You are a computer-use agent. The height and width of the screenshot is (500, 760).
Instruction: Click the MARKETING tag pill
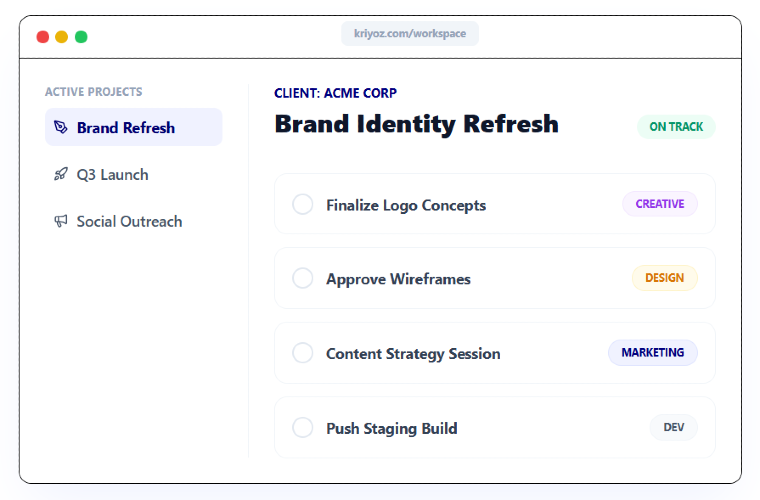pos(652,353)
